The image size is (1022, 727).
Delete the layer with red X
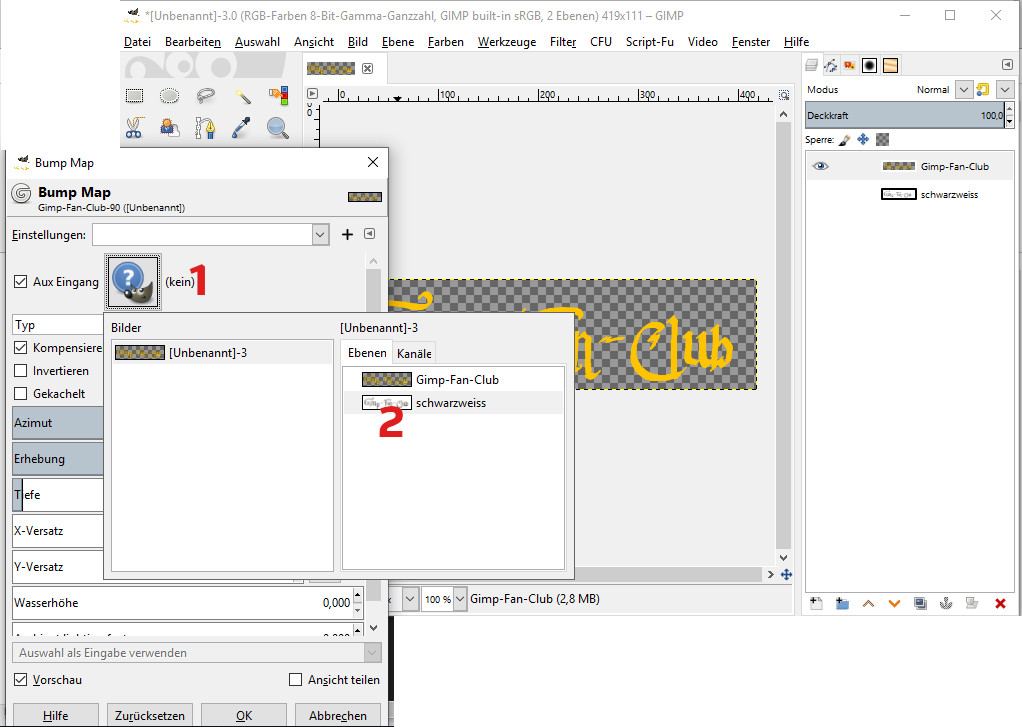[1000, 604]
